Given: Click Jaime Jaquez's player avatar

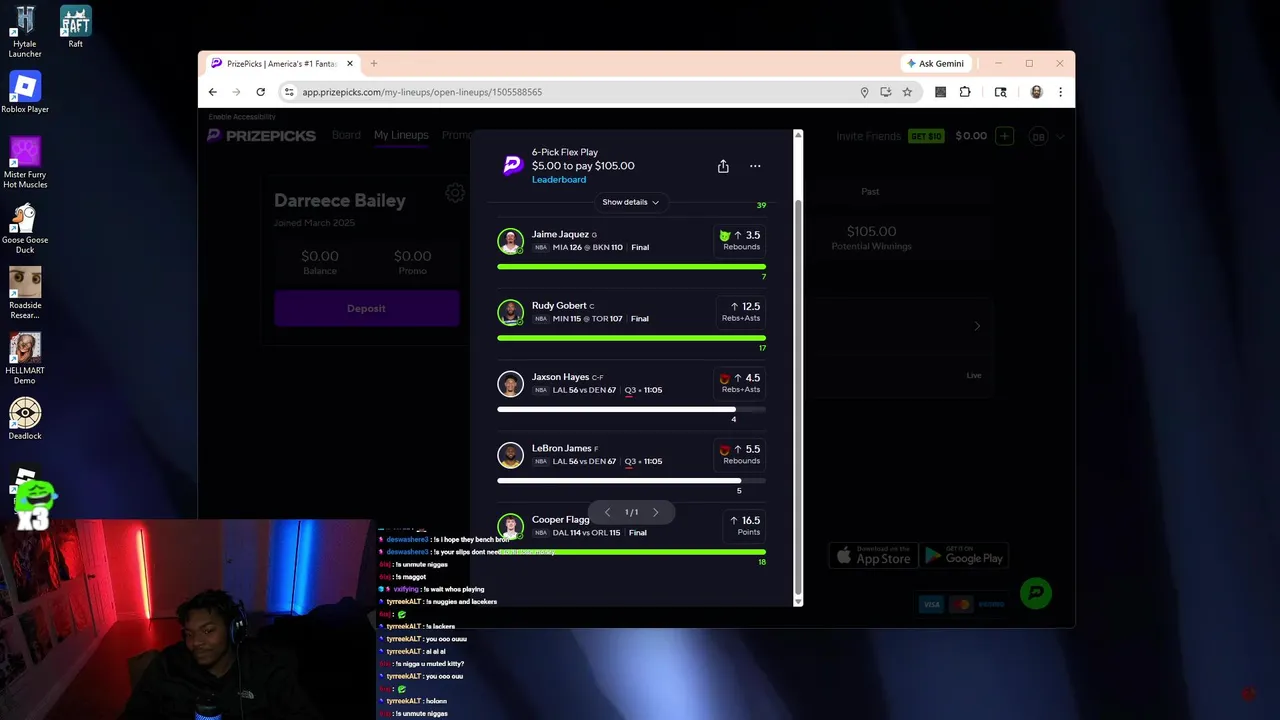Looking at the screenshot, I should 511,241.
